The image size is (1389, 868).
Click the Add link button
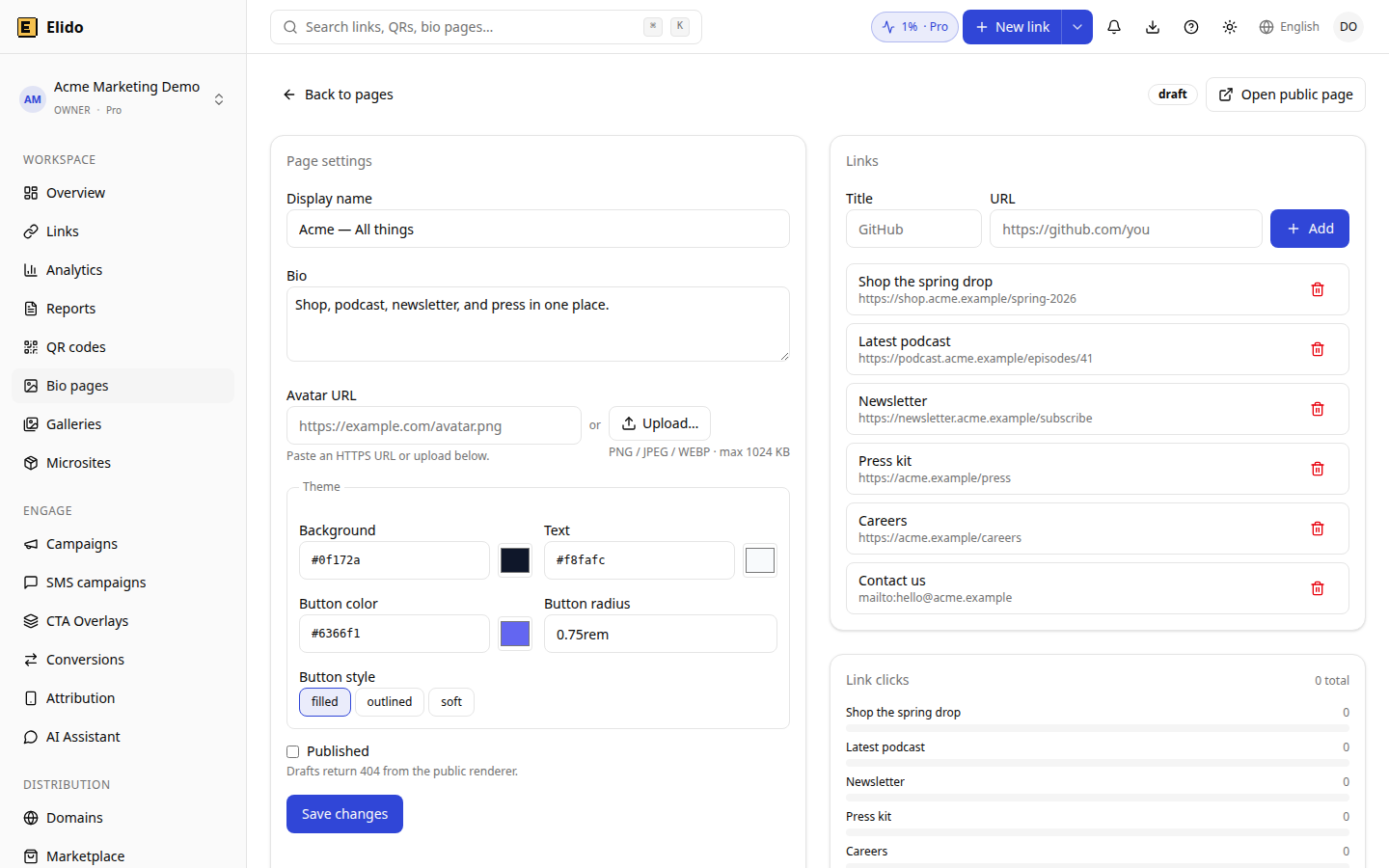(x=1310, y=229)
